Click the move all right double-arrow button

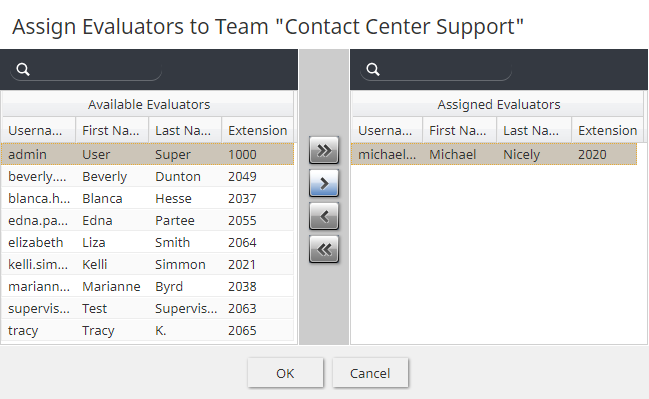(324, 150)
